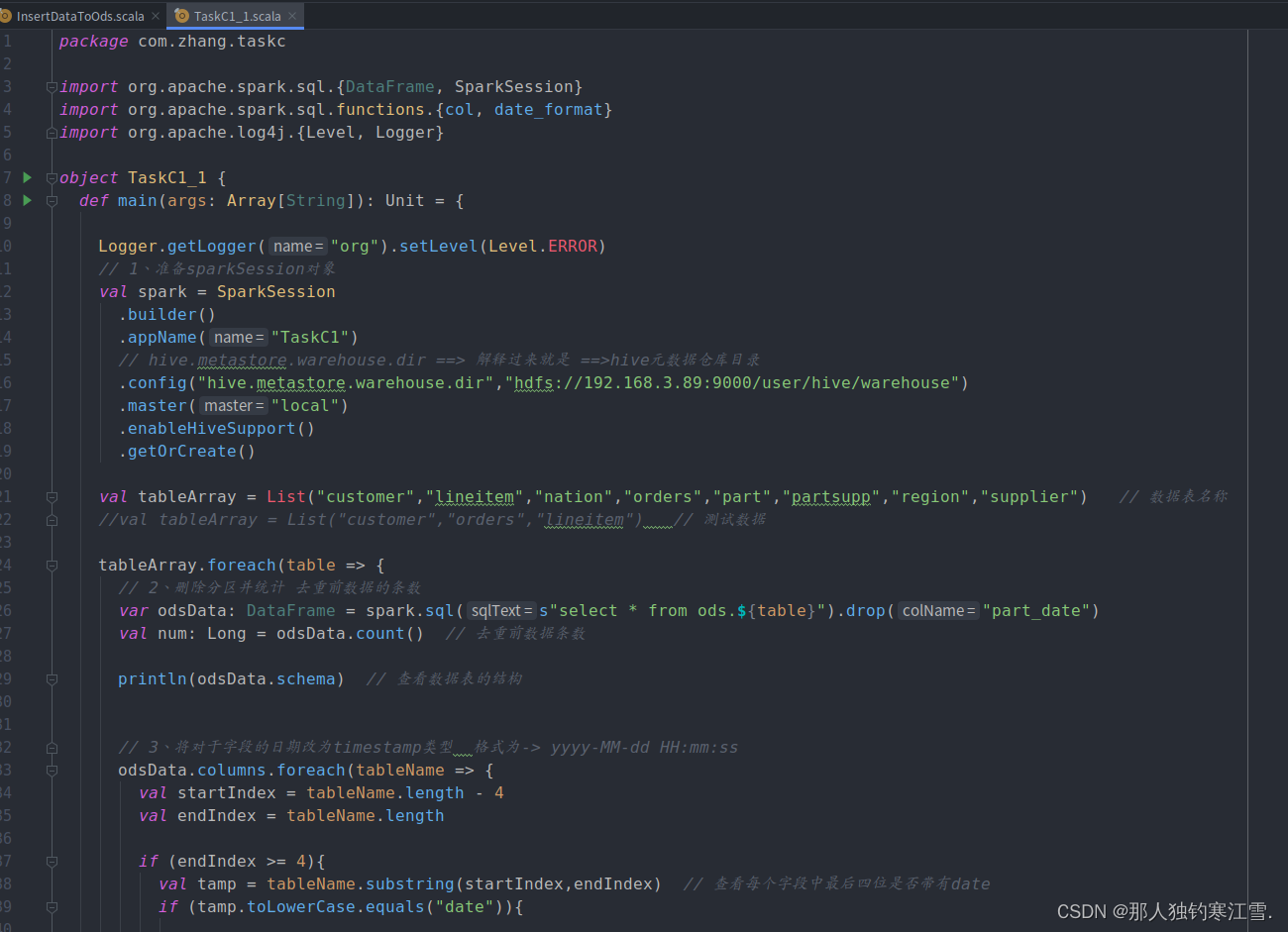
Task: Collapse the import statements block
Action: pyautogui.click(x=52, y=87)
